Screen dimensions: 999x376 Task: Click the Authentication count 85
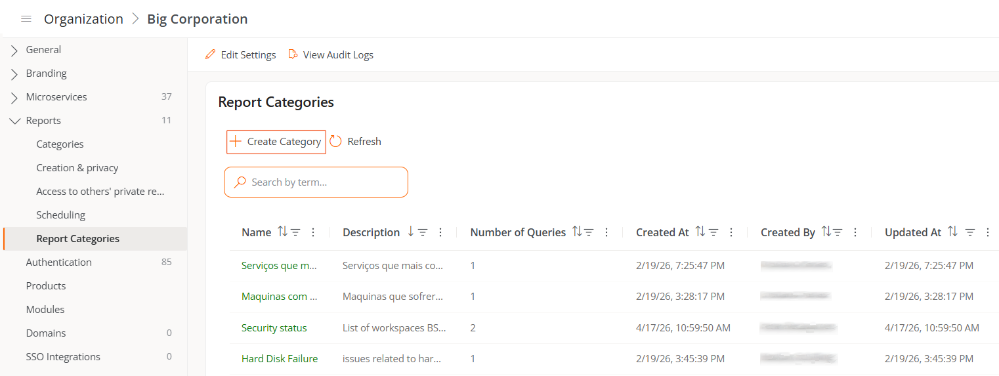pos(166,262)
